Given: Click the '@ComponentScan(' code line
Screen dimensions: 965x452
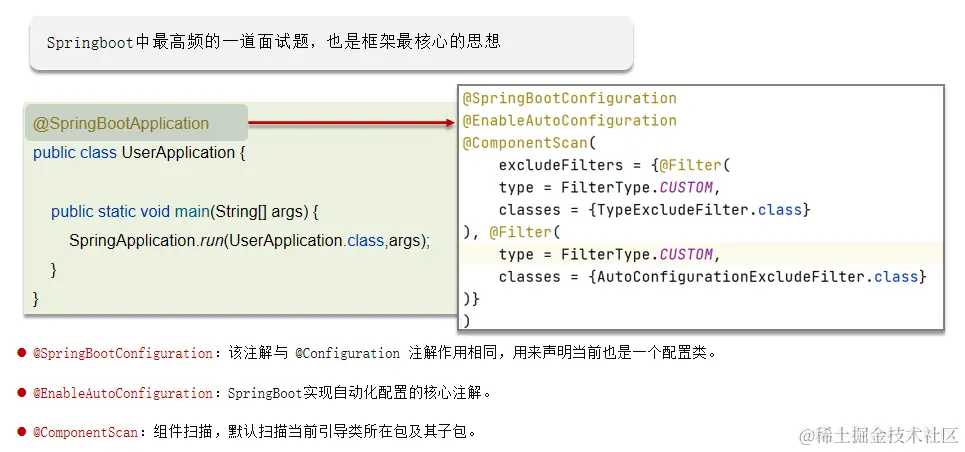Looking at the screenshot, I should 530,143.
